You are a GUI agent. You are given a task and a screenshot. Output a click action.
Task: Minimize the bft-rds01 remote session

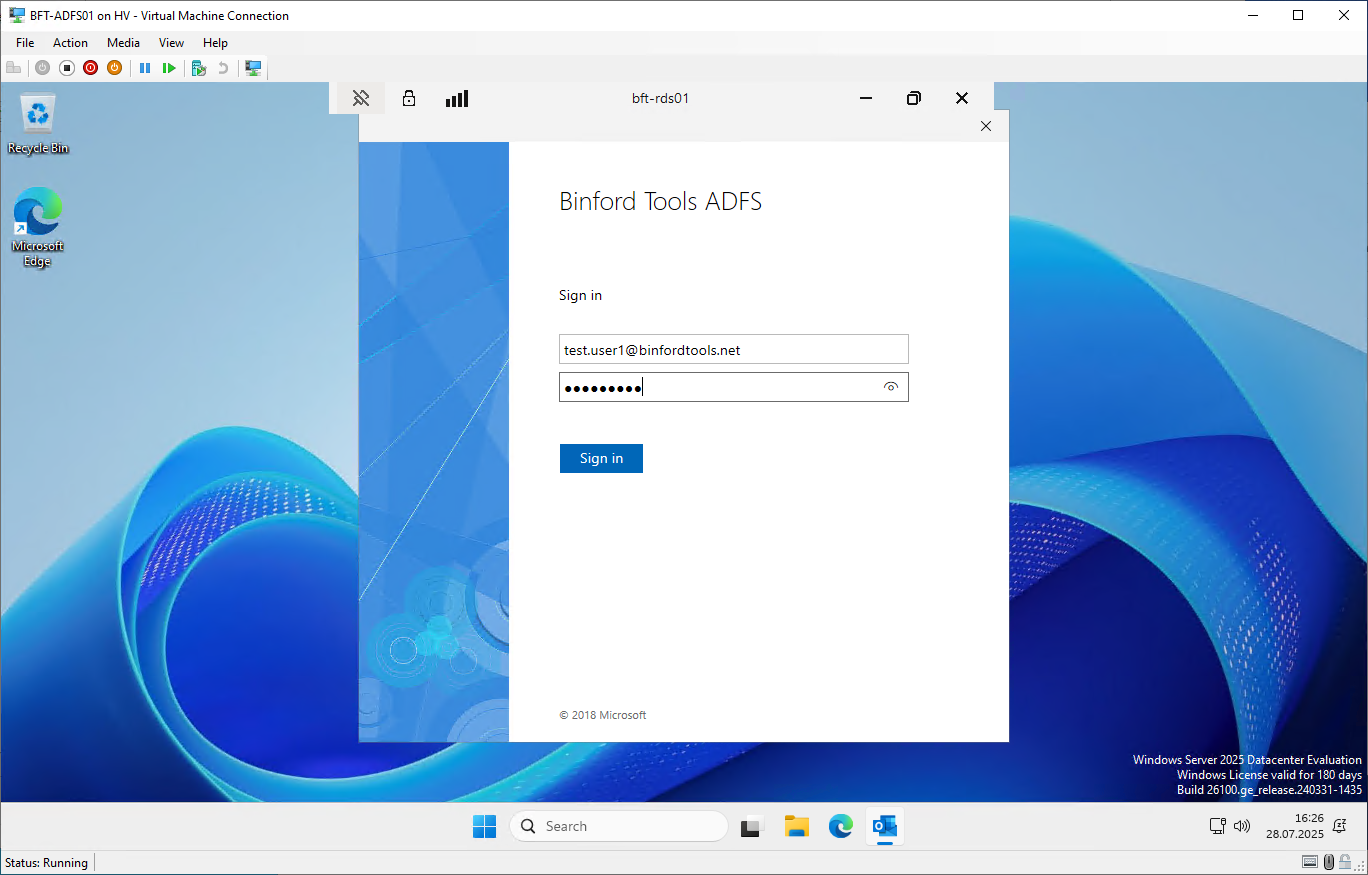pos(866,98)
